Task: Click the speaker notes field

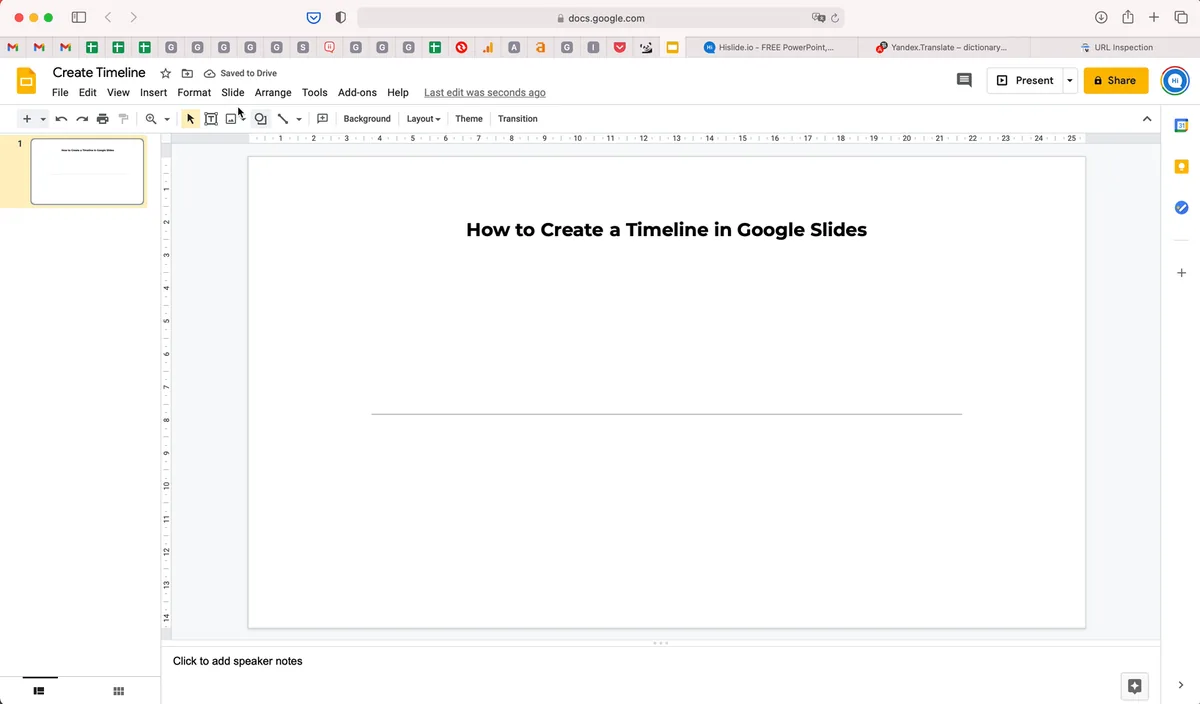Action: [x=660, y=661]
